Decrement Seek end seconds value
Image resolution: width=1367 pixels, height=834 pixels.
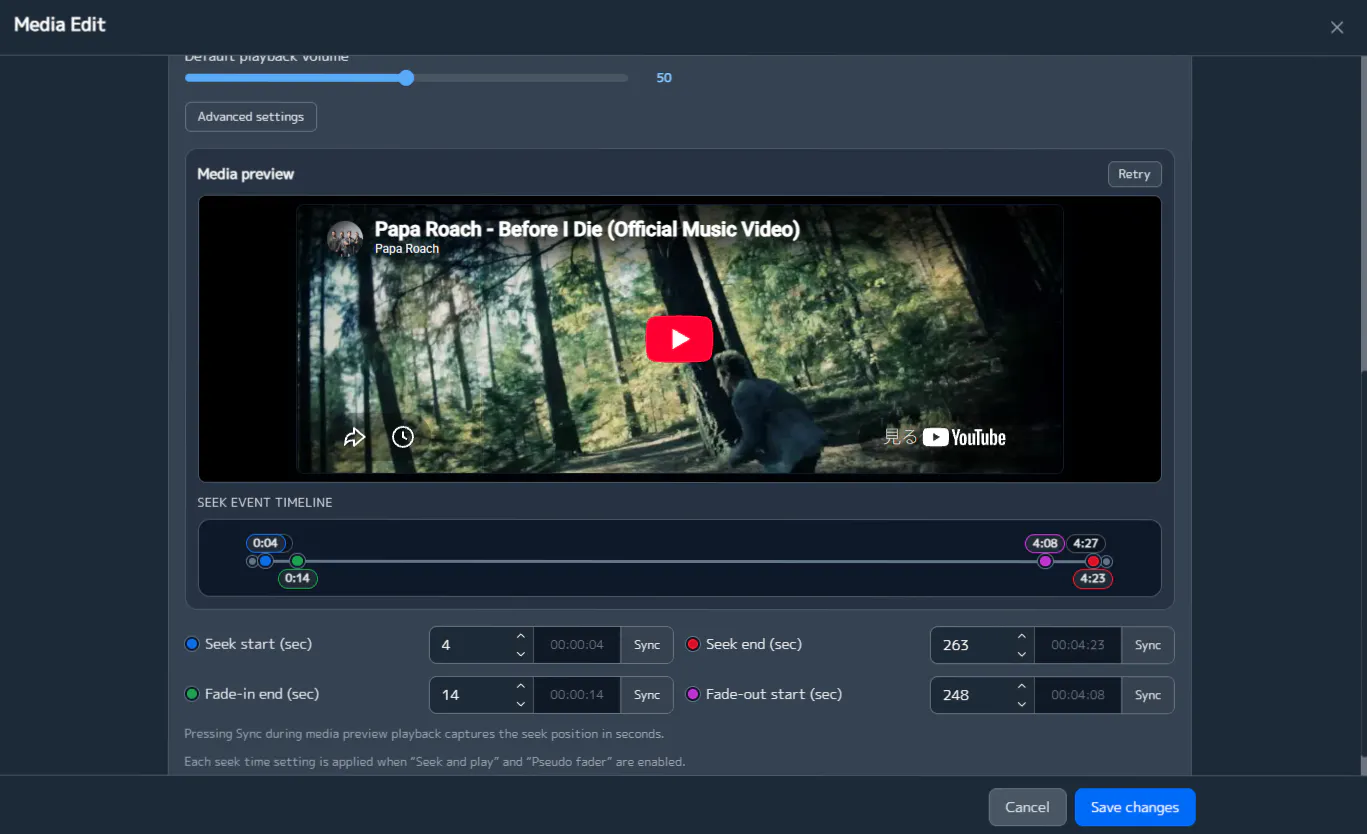[1021, 654]
